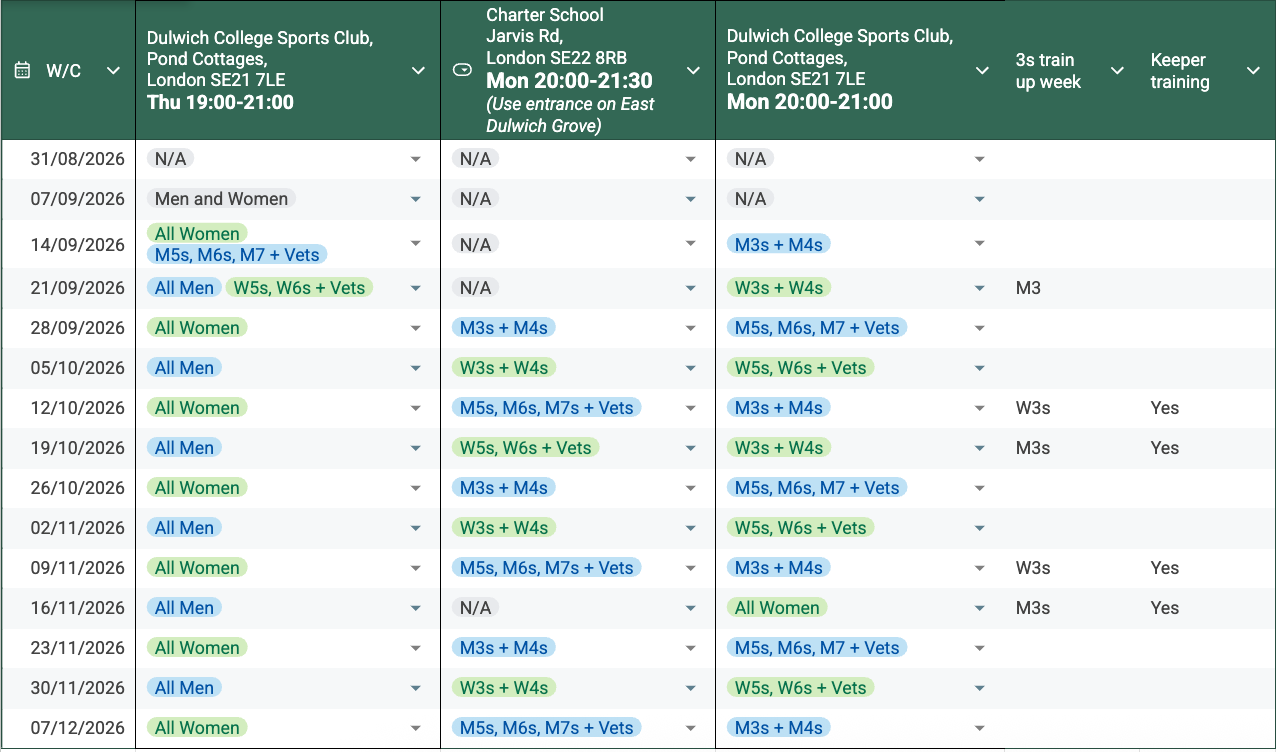Expand the Monday Dulwich dropdown arrow for 26/10/2026
This screenshot has width=1276, height=752.
pyautogui.click(x=980, y=488)
